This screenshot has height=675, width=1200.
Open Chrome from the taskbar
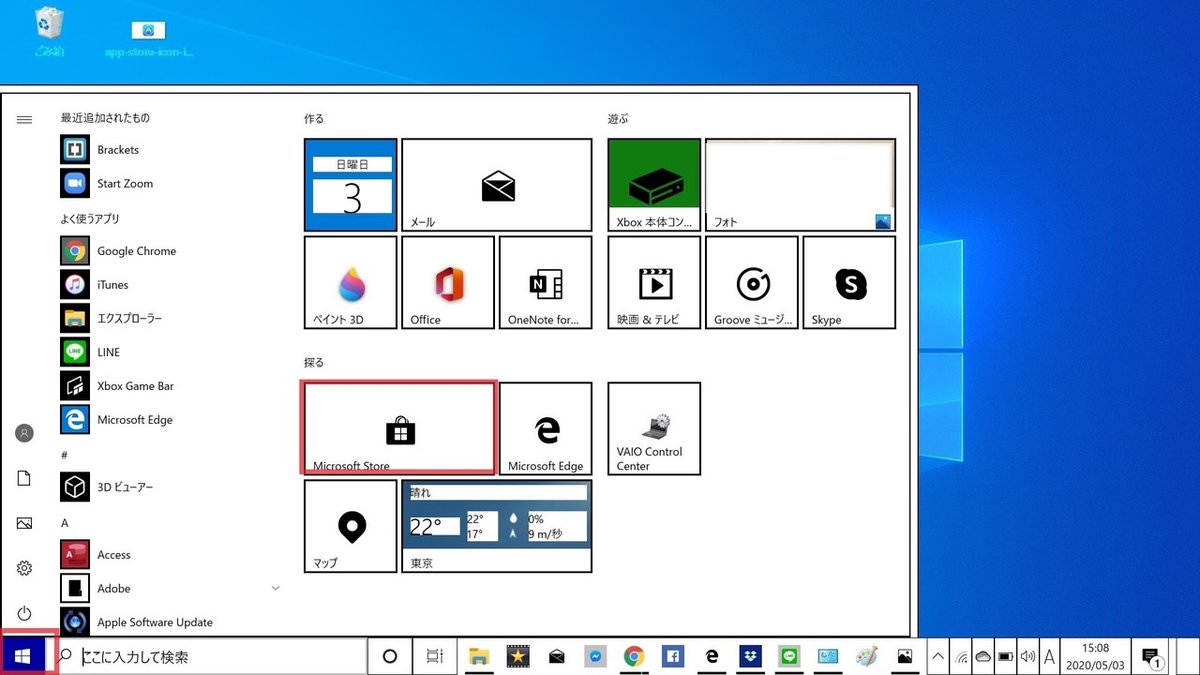point(633,657)
